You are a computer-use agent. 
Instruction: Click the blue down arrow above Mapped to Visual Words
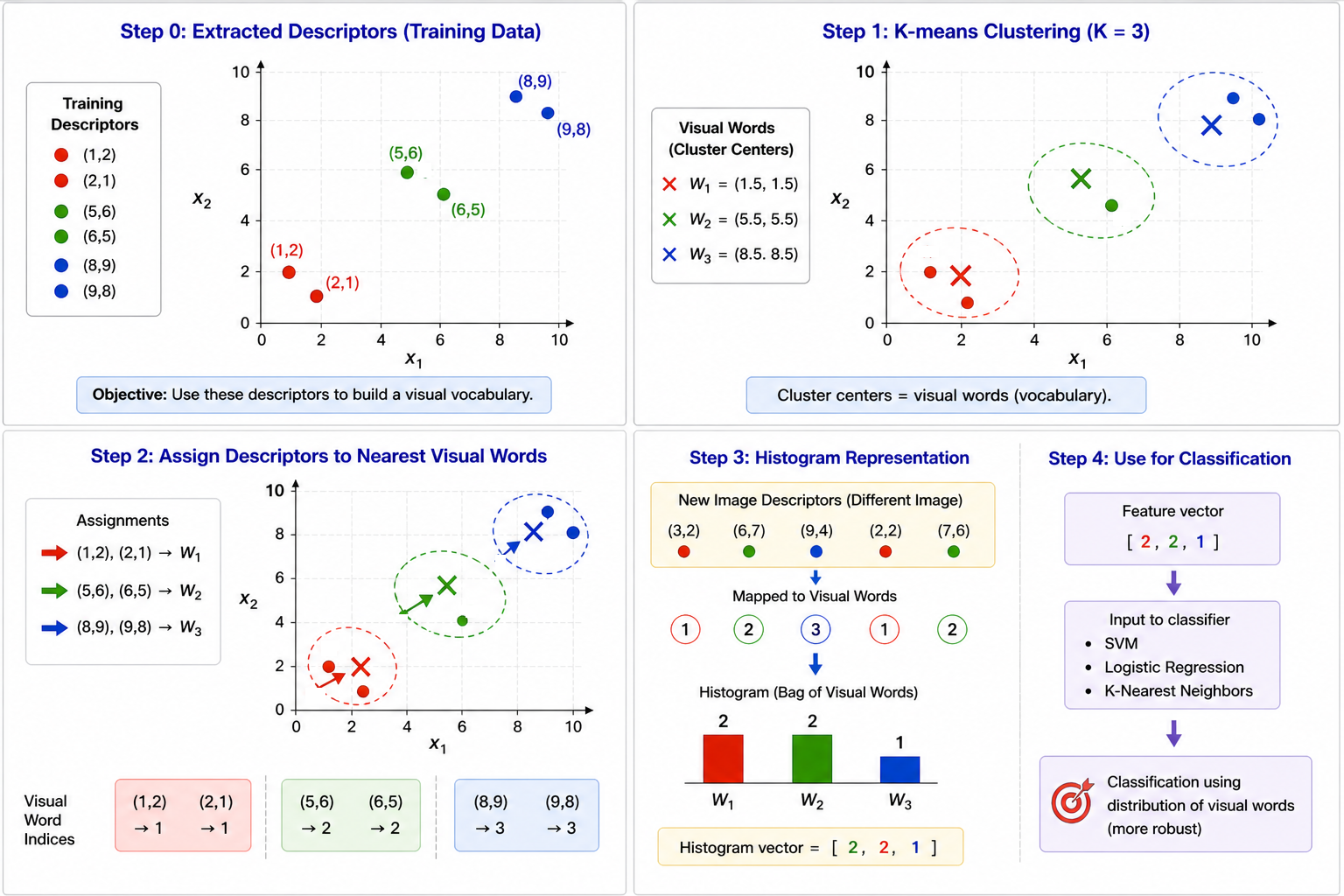coord(815,577)
